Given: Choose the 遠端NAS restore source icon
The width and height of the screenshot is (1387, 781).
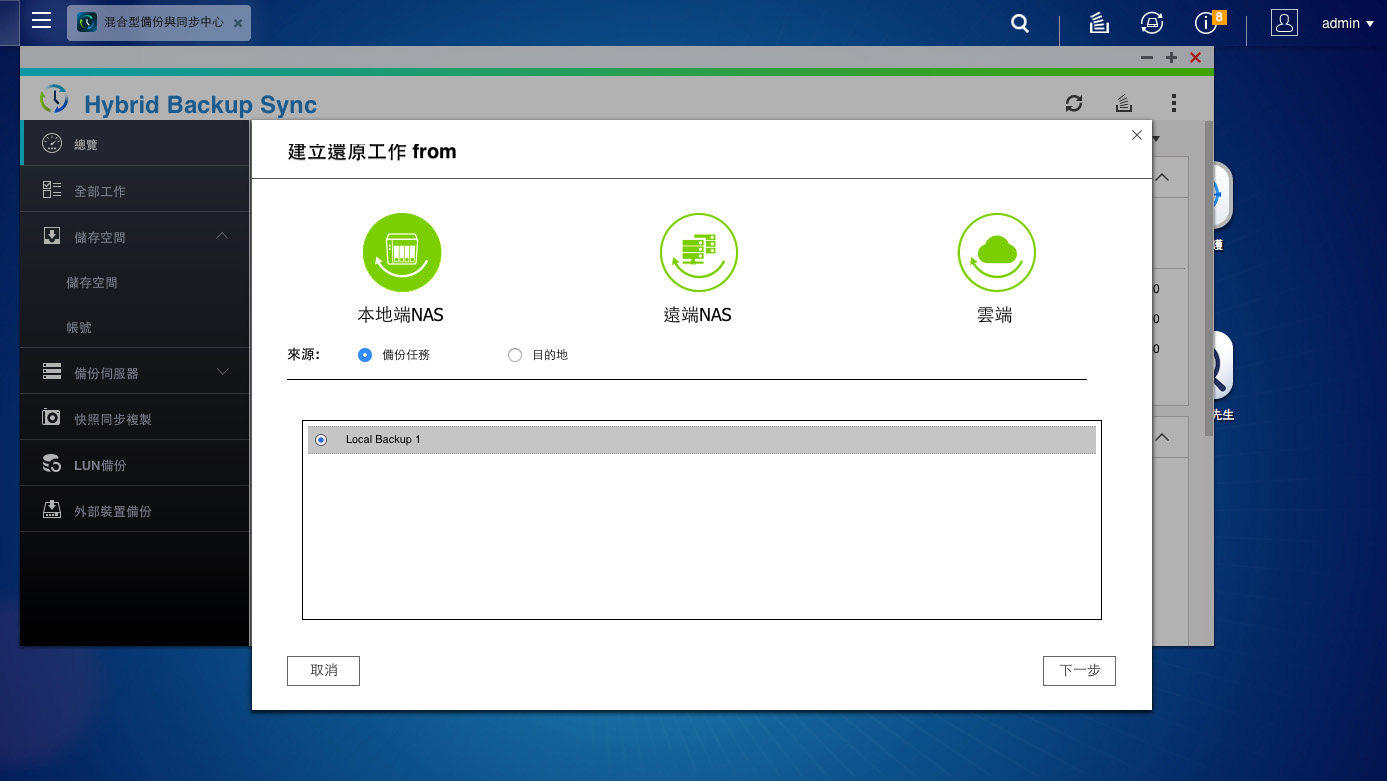Looking at the screenshot, I should coord(698,252).
